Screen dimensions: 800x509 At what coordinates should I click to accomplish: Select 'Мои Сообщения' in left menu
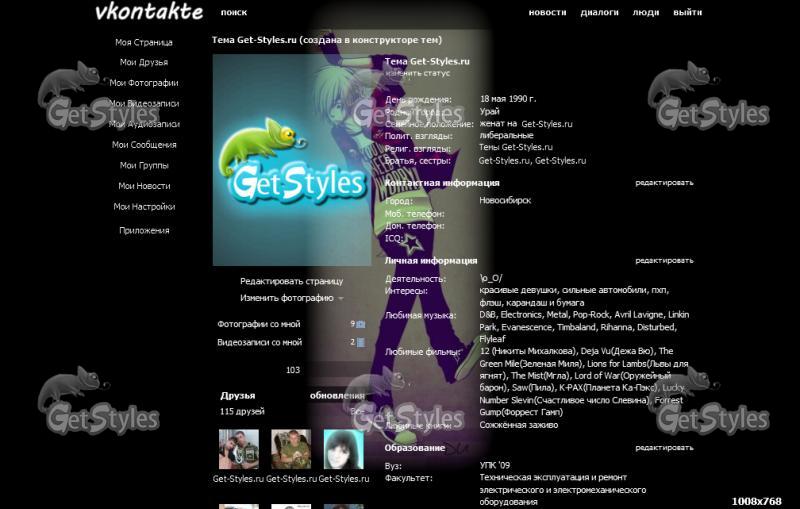coord(144,145)
